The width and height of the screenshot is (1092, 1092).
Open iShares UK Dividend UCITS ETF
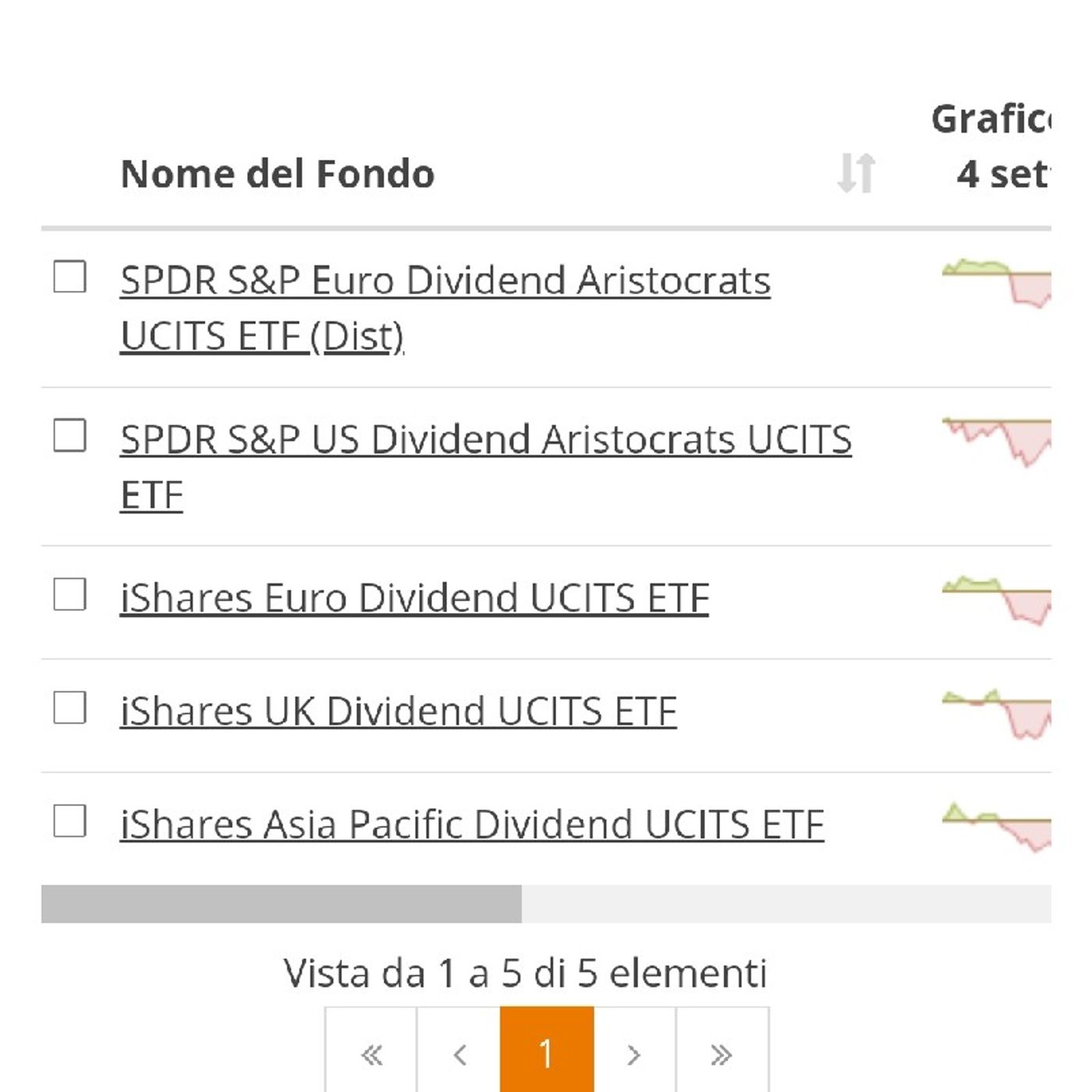tap(398, 710)
